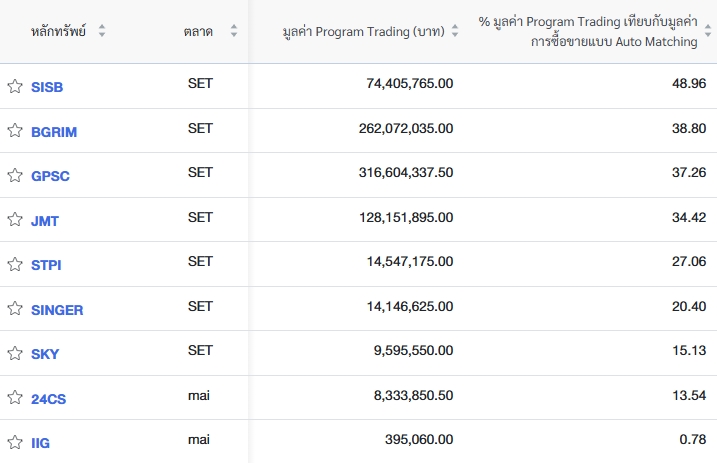Image resolution: width=717 pixels, height=463 pixels.
Task: Click value 262,072,035.00 in BGRIM row
Action: [406, 128]
